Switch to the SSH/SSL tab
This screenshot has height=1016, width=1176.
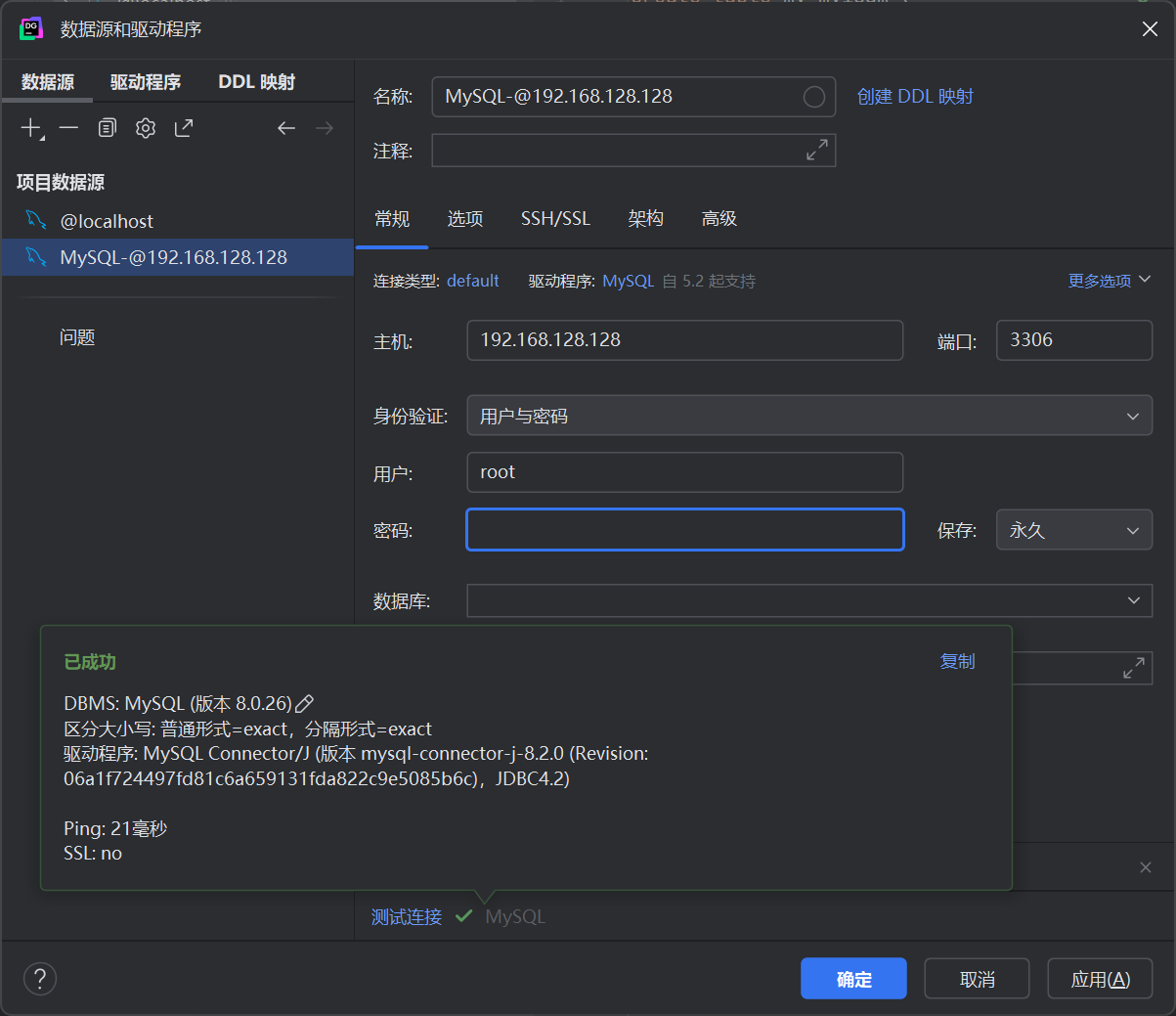(x=555, y=219)
